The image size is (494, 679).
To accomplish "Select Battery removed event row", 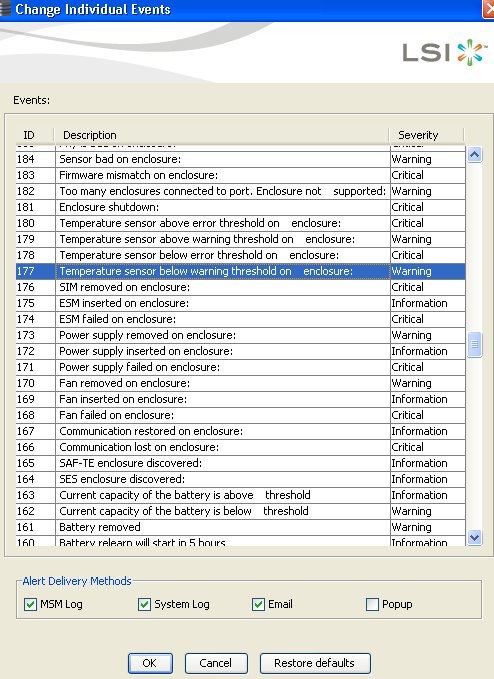I will (241, 527).
